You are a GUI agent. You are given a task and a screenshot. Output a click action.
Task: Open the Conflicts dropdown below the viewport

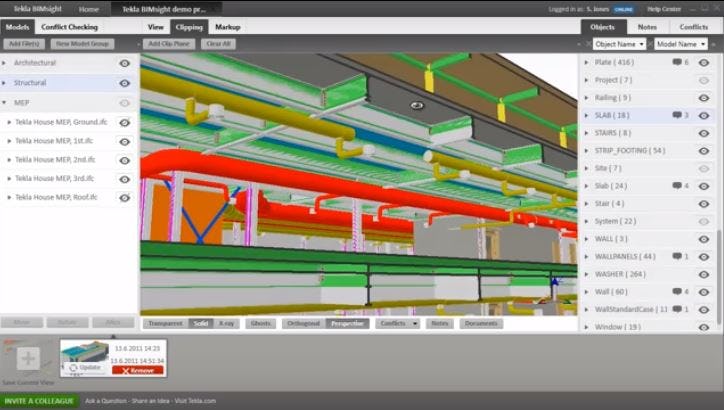coord(397,323)
